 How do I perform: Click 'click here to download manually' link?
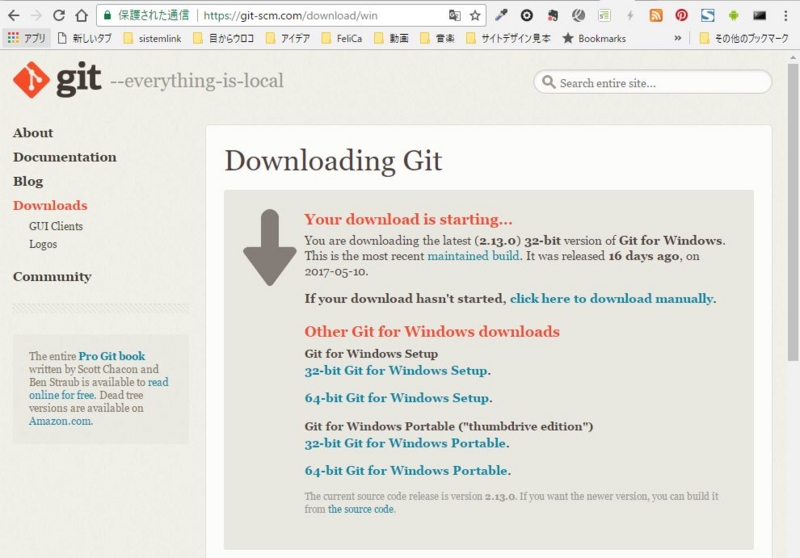point(611,298)
